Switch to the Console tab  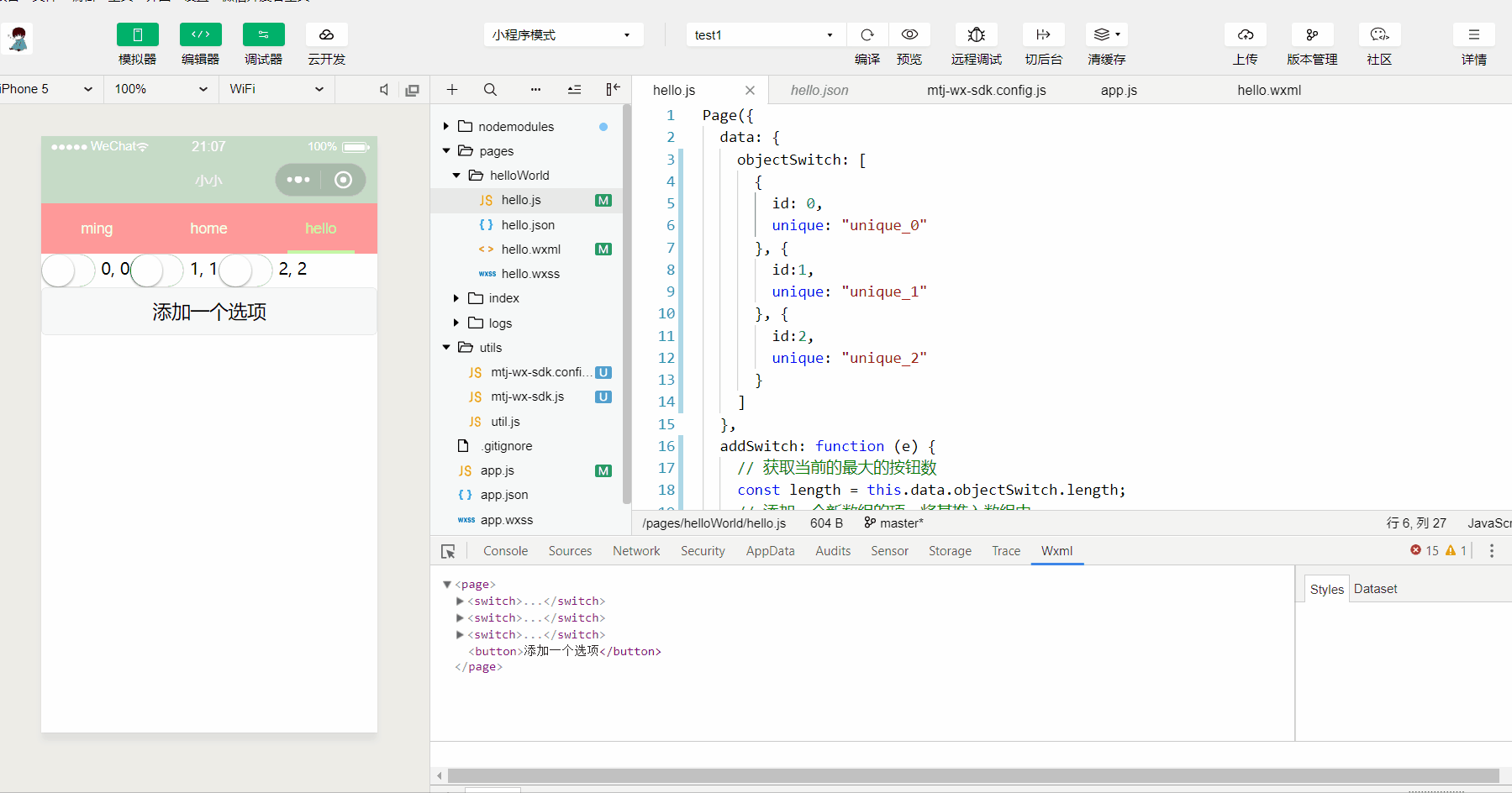[x=505, y=551]
